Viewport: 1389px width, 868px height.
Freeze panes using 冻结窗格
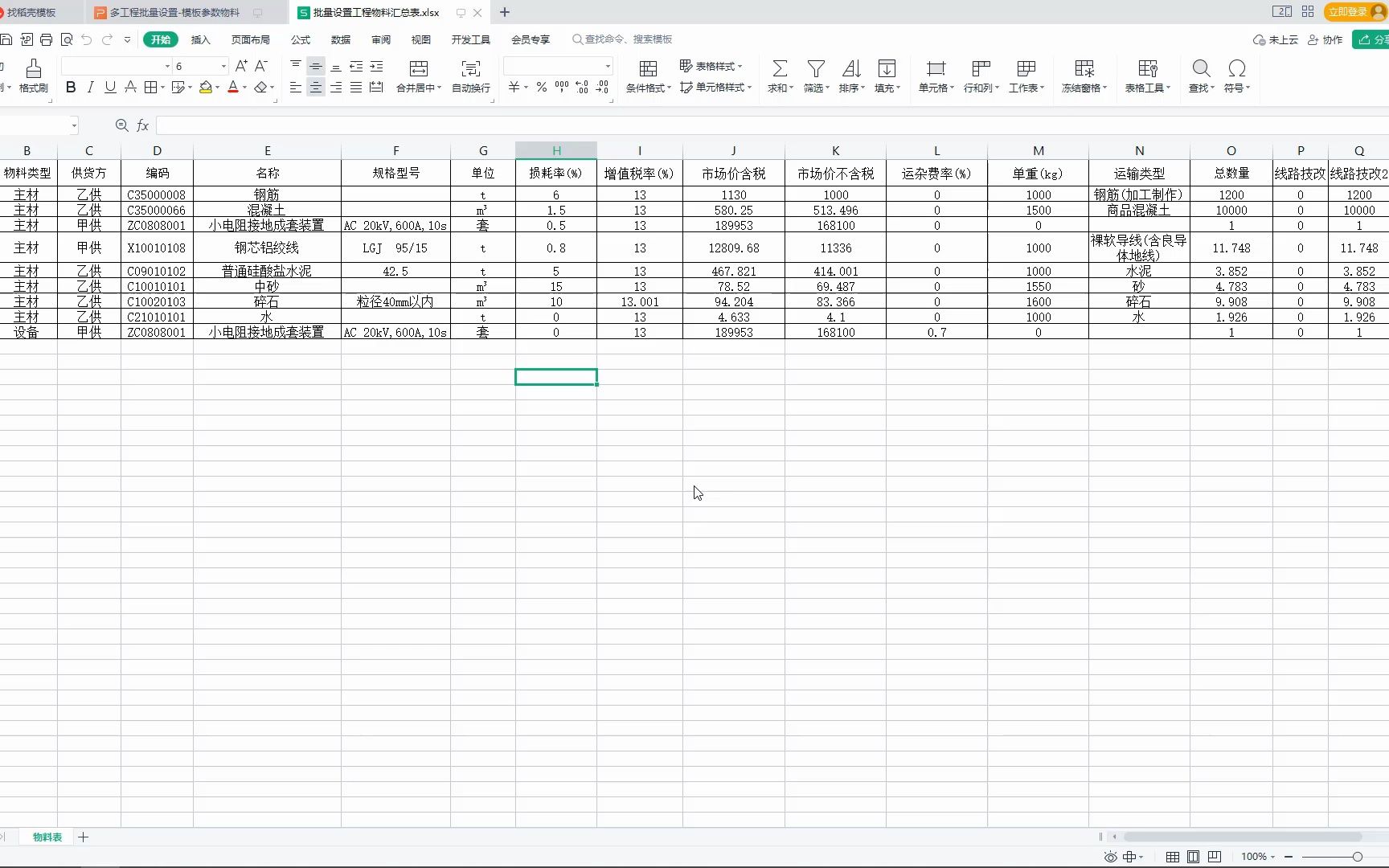pos(1084,76)
